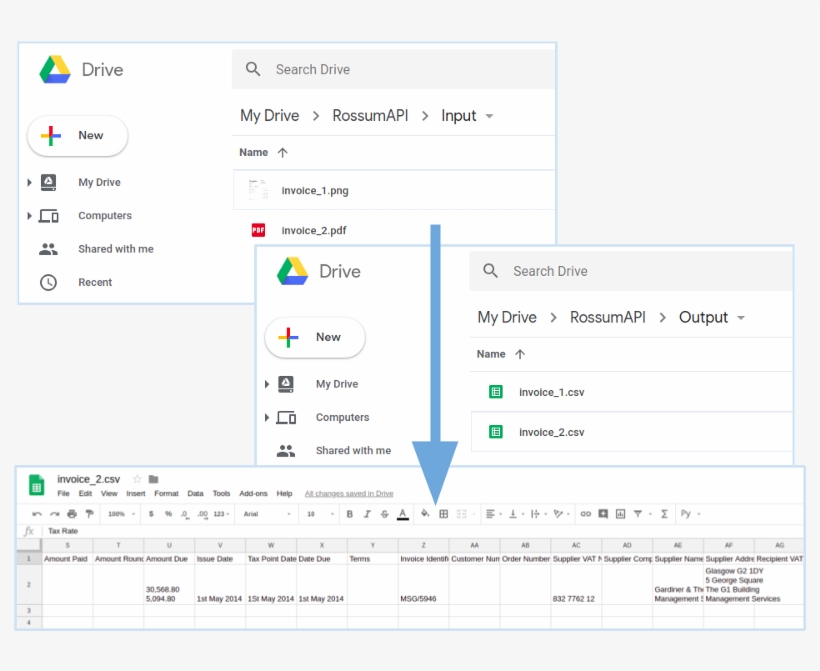
Task: Open the Input folder breadcrumb dropdown
Action: click(x=489, y=116)
